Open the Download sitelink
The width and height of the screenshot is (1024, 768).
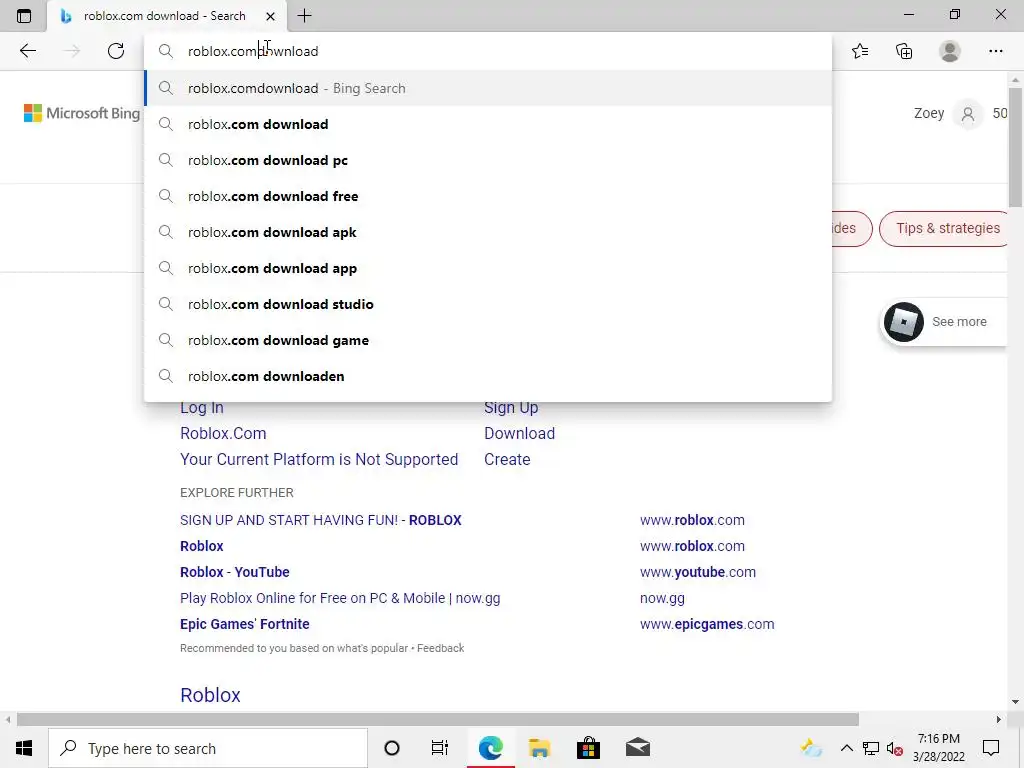coord(519,434)
